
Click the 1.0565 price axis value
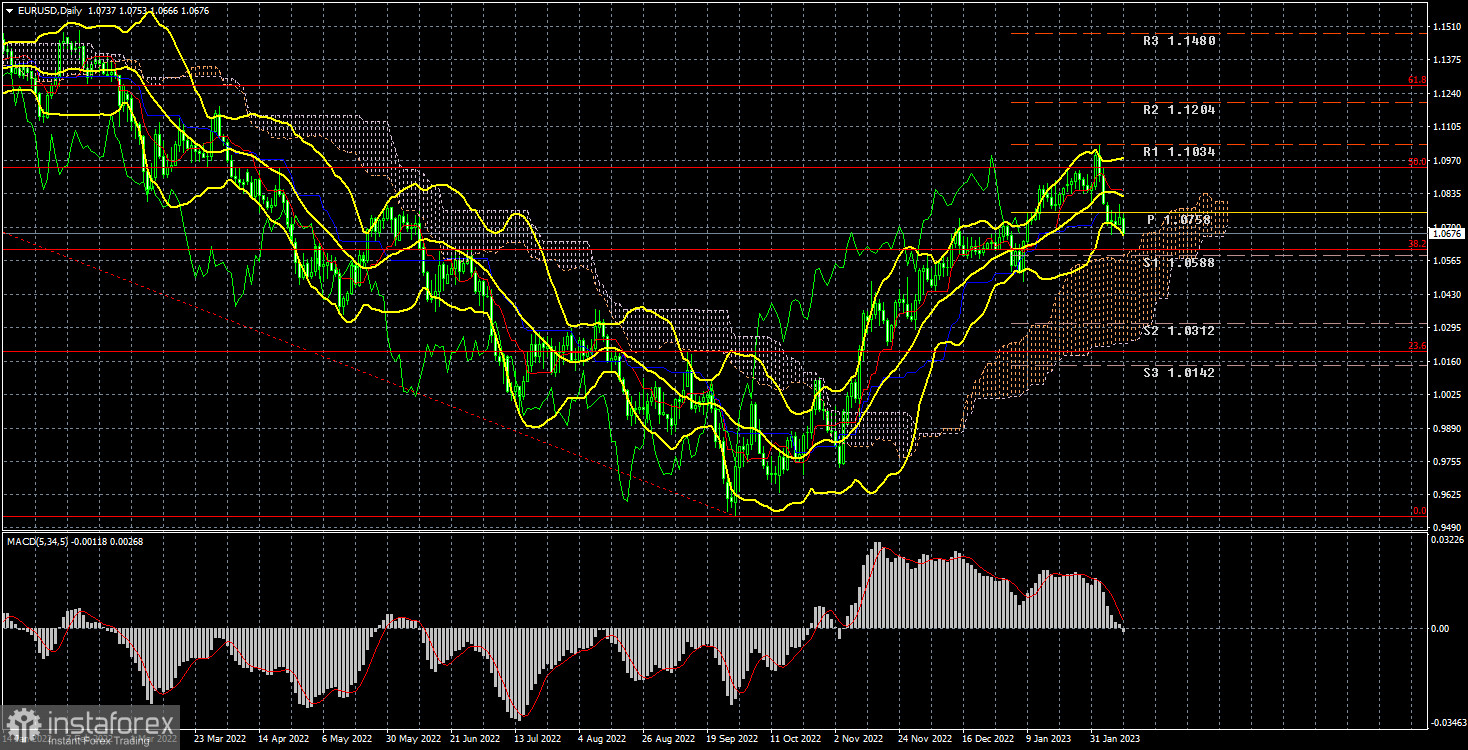point(1446,261)
